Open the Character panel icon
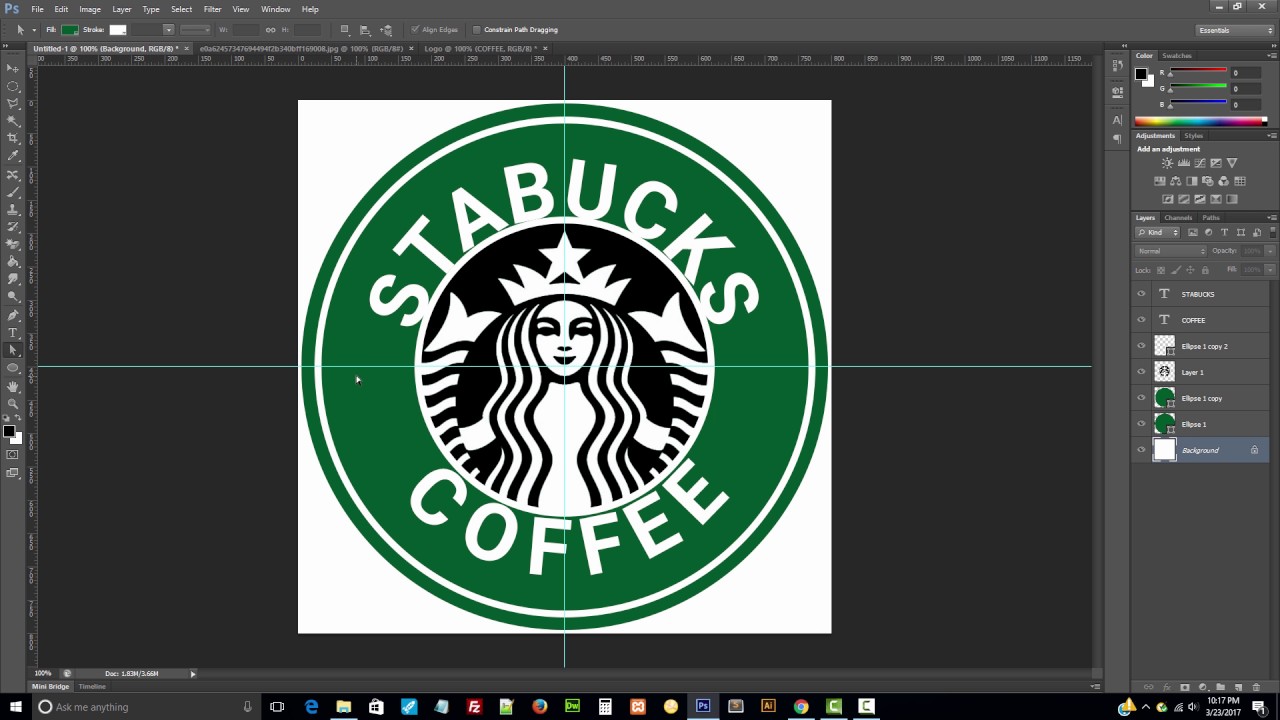 [1117, 120]
